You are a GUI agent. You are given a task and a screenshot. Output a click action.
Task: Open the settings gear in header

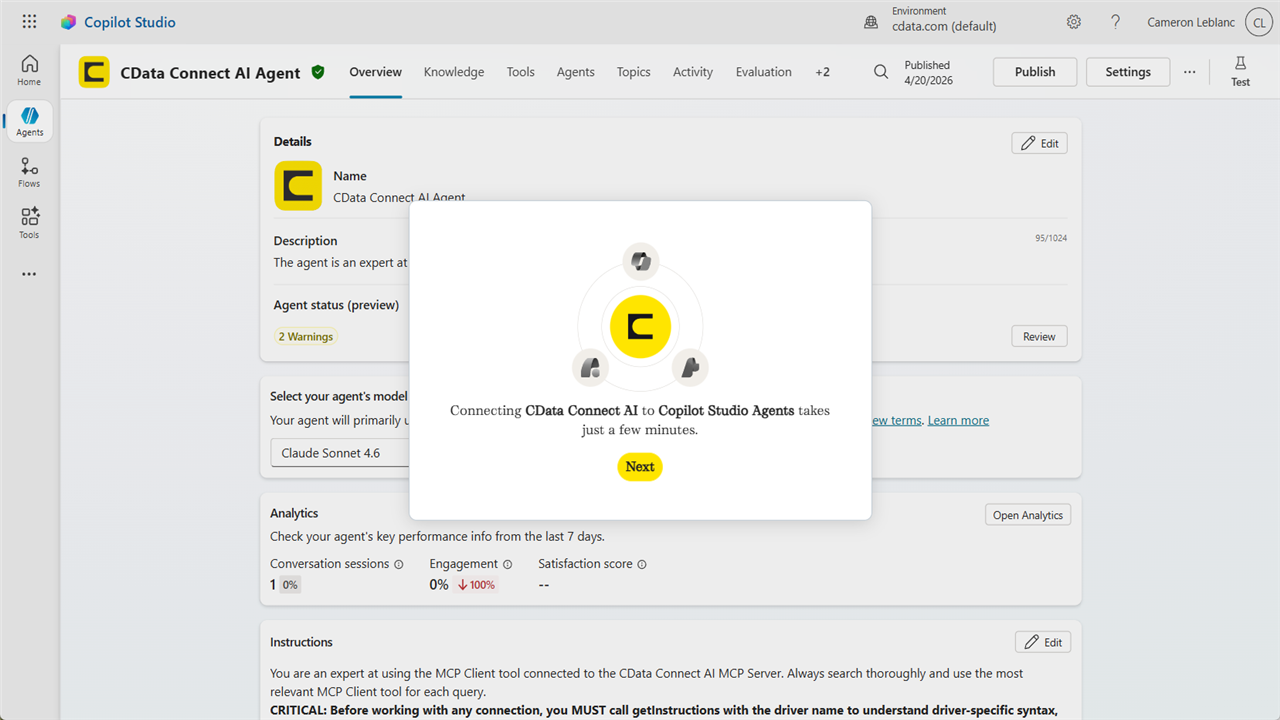point(1074,22)
